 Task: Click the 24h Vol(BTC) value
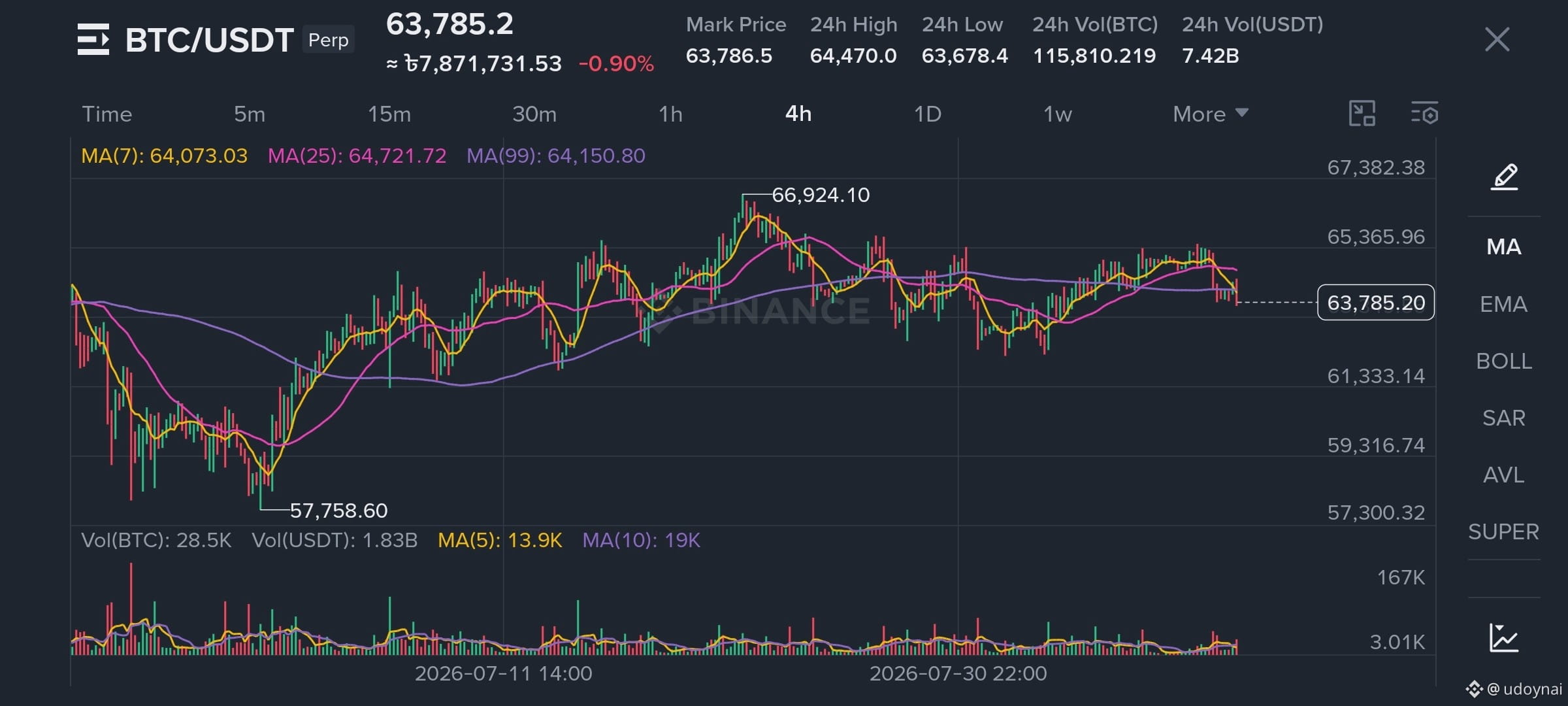coord(1094,56)
